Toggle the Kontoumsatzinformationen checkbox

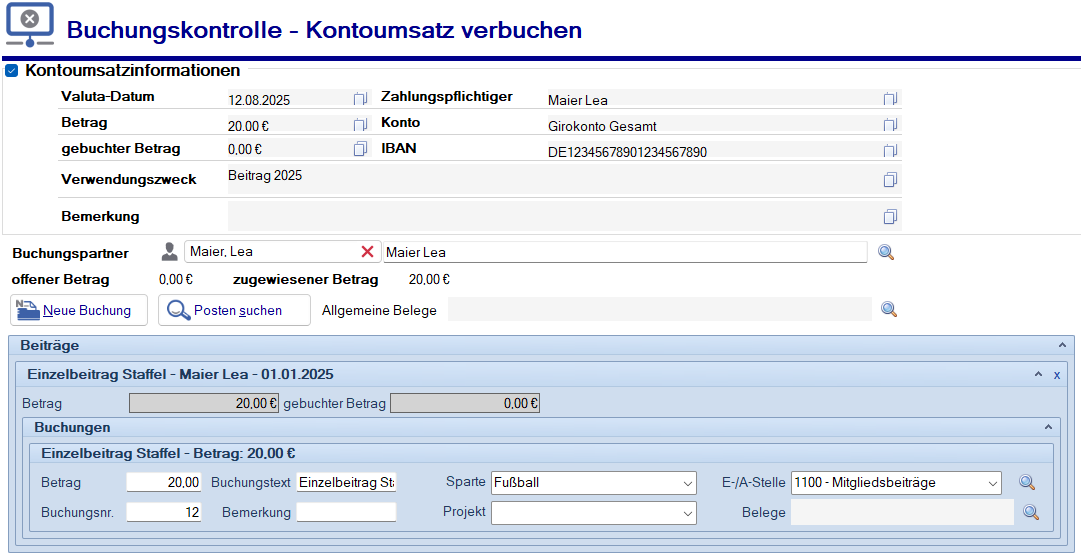click(12, 71)
